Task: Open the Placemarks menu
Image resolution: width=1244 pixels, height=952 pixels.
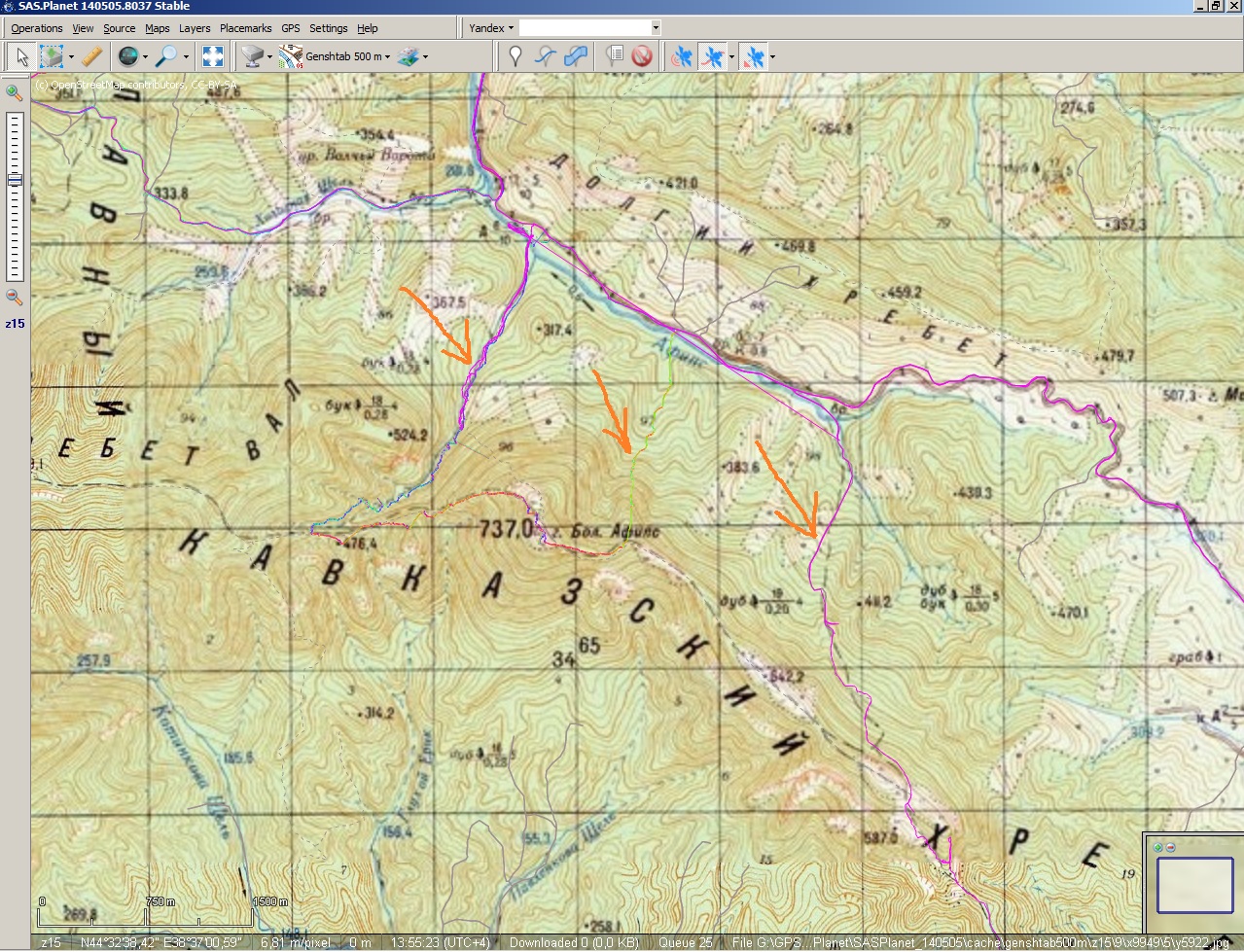Action: 245,28
